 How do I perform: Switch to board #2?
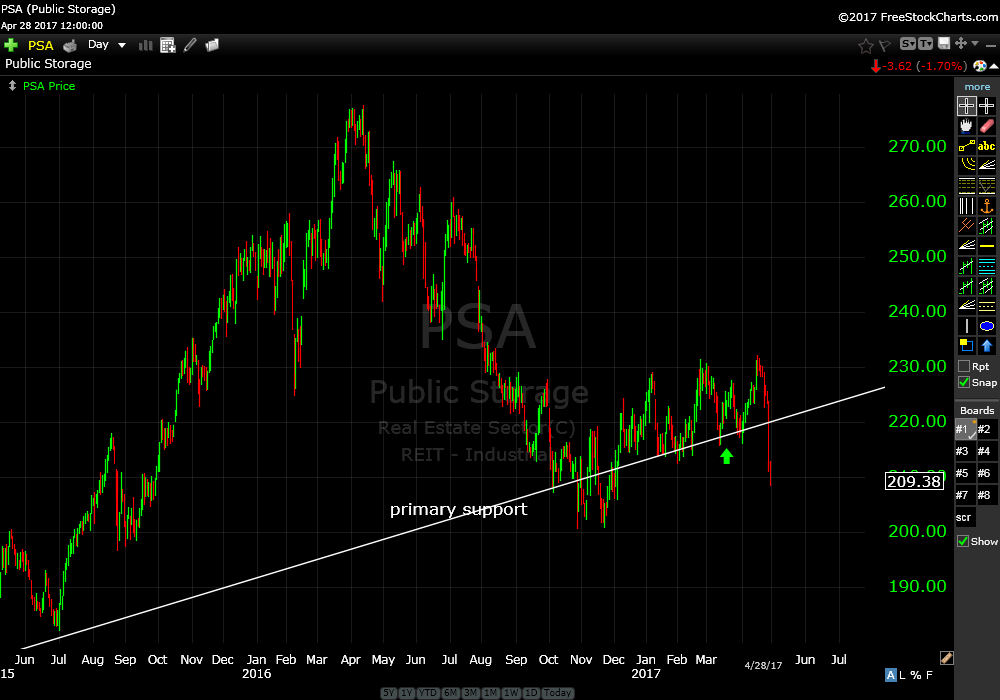point(987,429)
